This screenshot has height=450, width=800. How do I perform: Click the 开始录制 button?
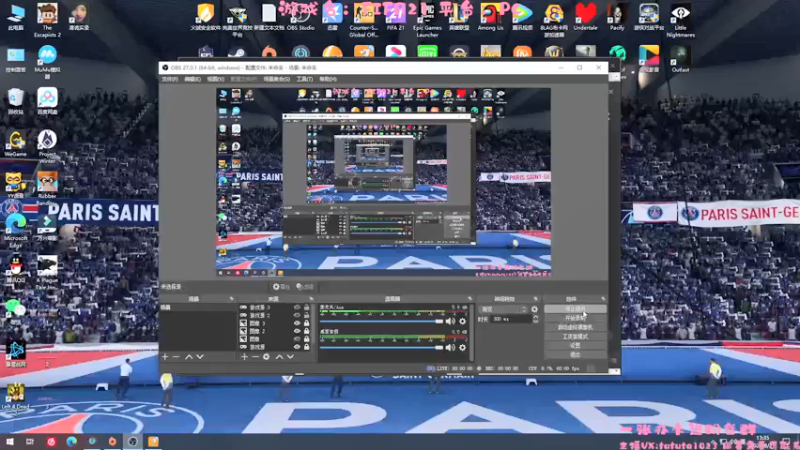575,318
